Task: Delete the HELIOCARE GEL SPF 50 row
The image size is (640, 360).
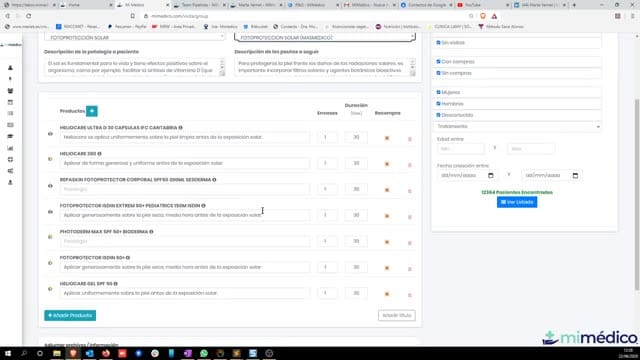Action: [410, 295]
